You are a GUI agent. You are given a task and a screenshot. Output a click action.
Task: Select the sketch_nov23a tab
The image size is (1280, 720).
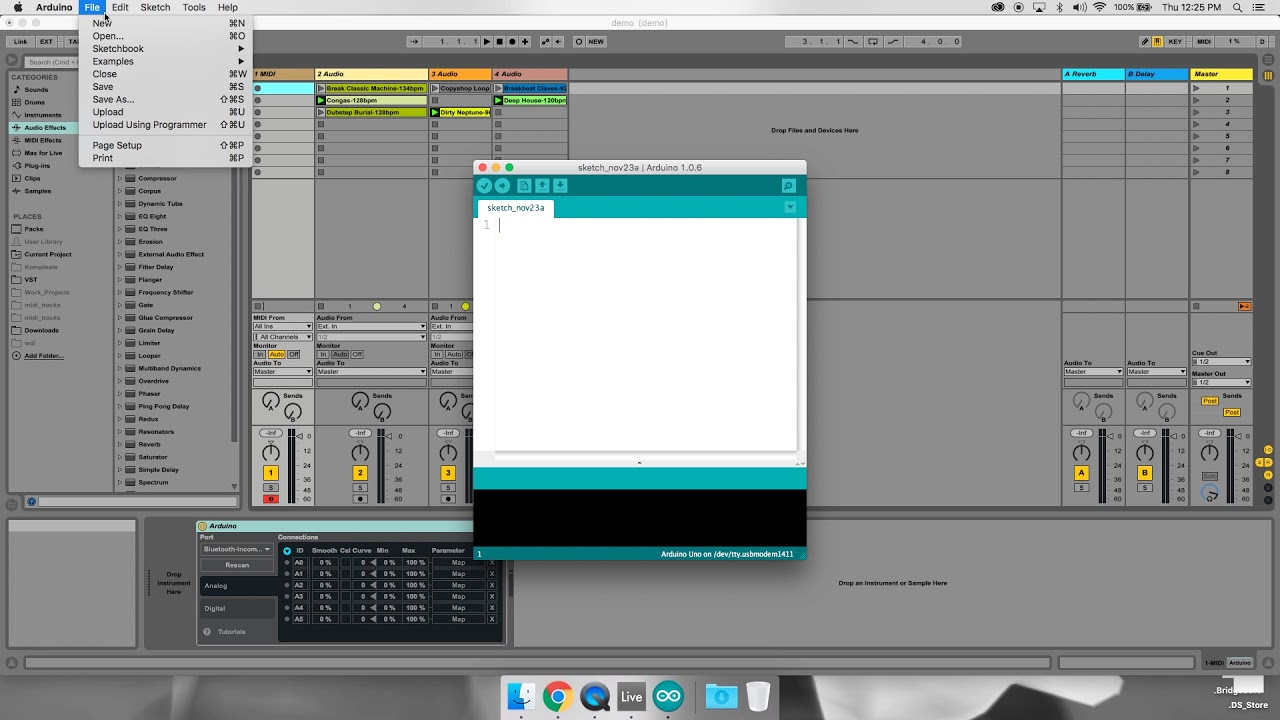[516, 208]
